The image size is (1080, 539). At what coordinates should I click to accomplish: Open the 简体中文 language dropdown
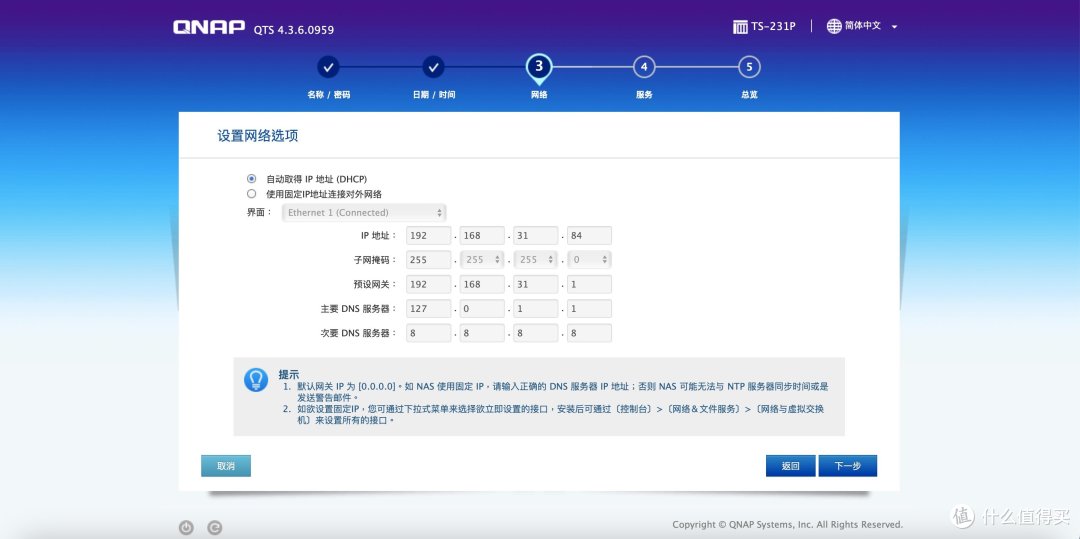click(871, 26)
